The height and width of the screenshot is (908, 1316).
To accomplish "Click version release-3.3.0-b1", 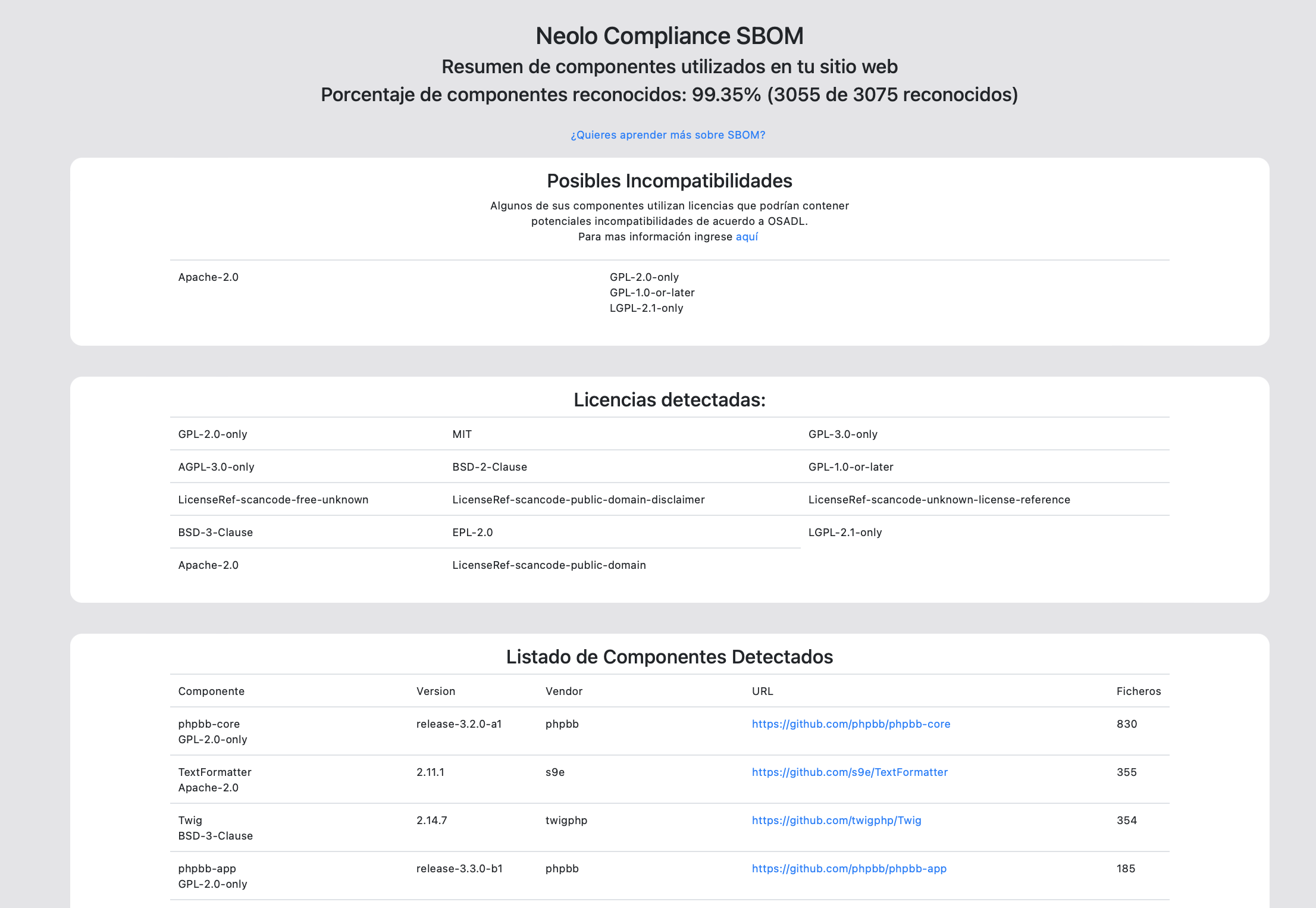I will [x=459, y=869].
